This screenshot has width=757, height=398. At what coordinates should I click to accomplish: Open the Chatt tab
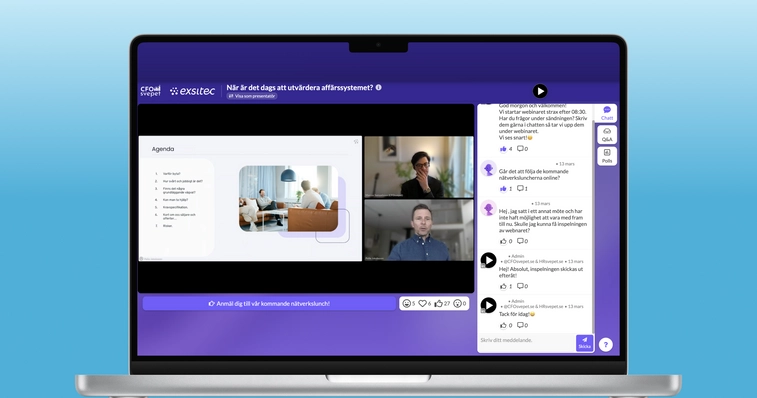pyautogui.click(x=607, y=113)
